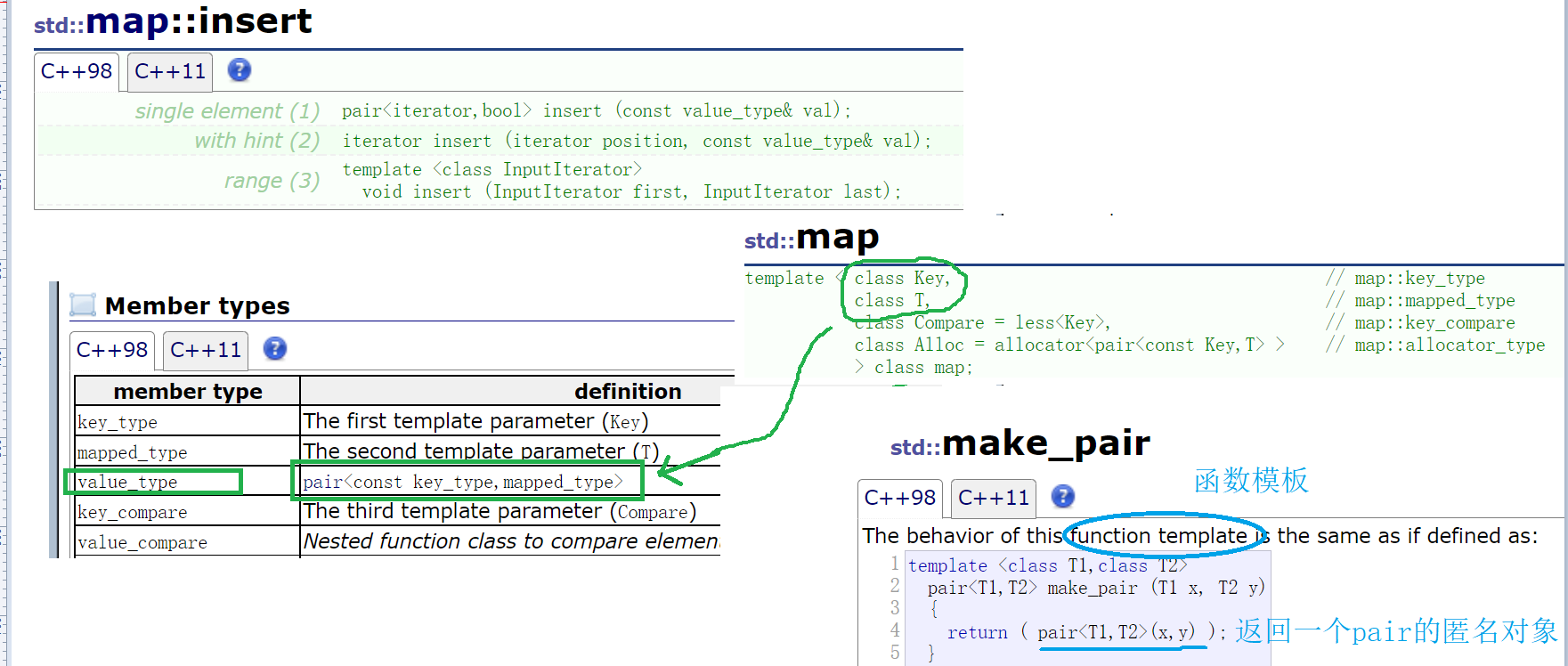Viewport: 1568px width, 666px height.
Task: Click the 'member type' column header
Action: pyautogui.click(x=188, y=392)
